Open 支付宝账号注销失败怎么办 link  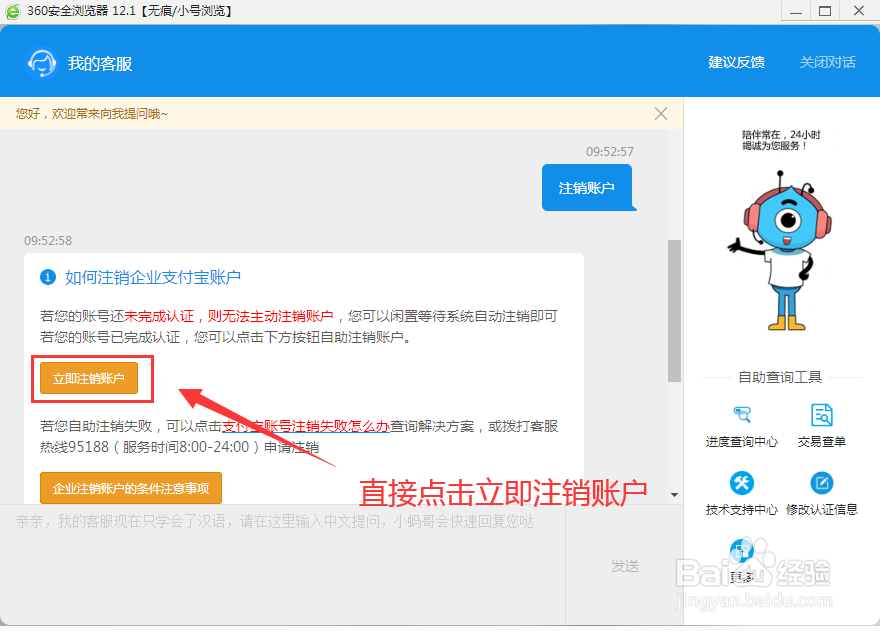306,426
